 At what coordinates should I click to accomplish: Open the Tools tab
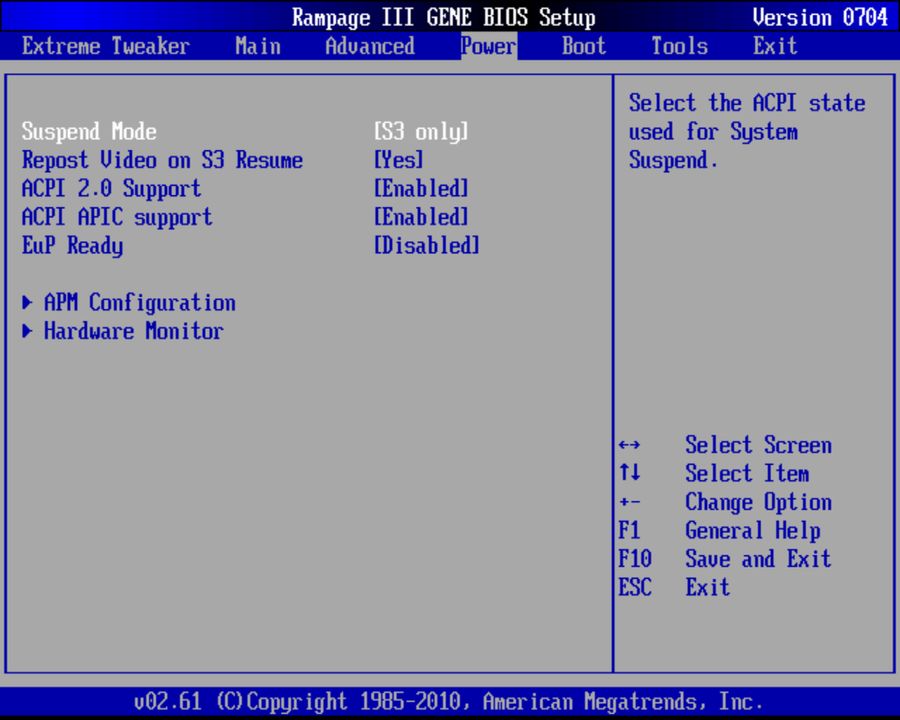pyautogui.click(x=680, y=46)
